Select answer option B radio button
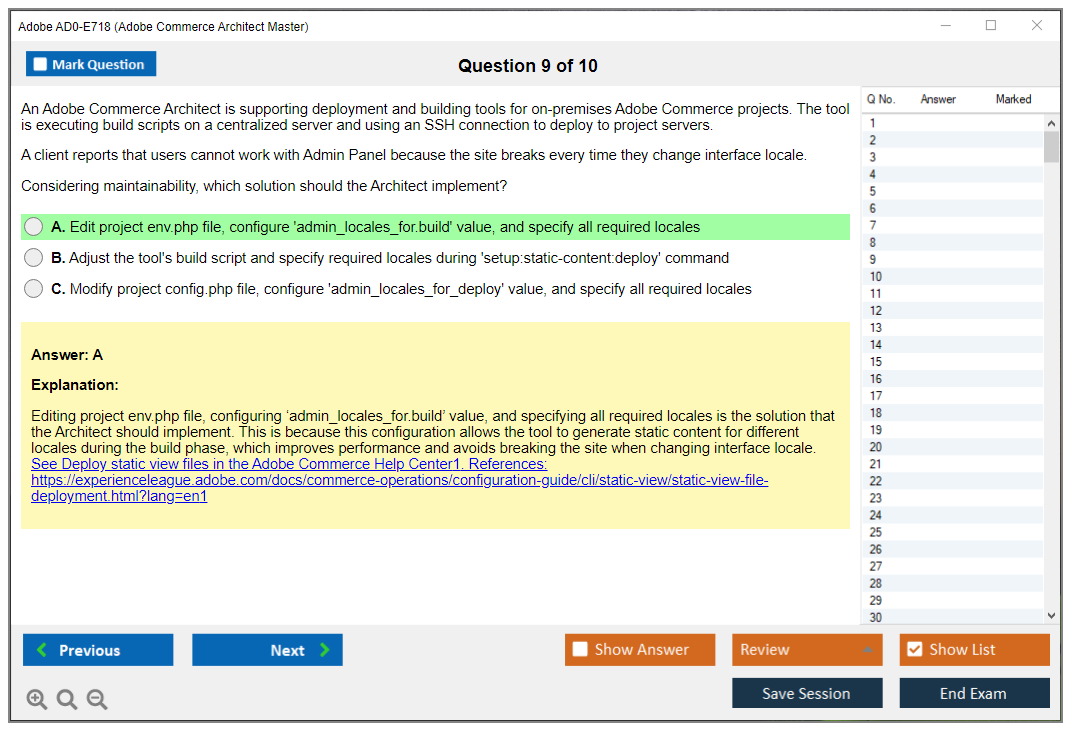The width and height of the screenshot is (1075, 735). 34,258
